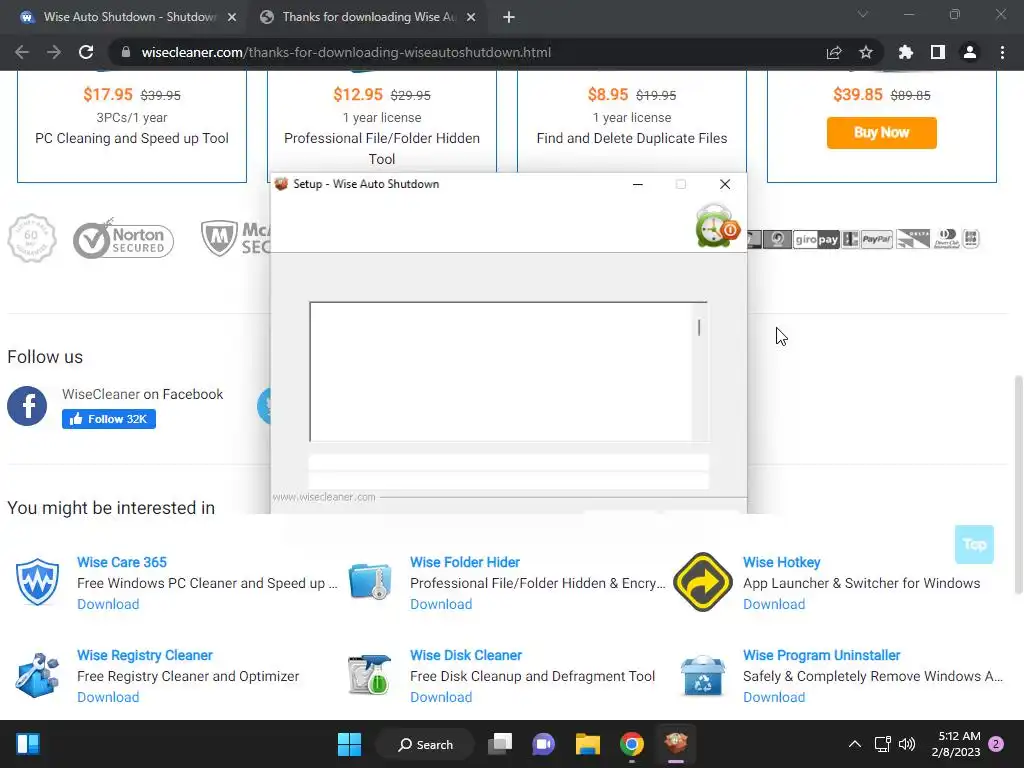The width and height of the screenshot is (1024, 768).
Task: Download Wise Disk Cleaner
Action: 441,697
